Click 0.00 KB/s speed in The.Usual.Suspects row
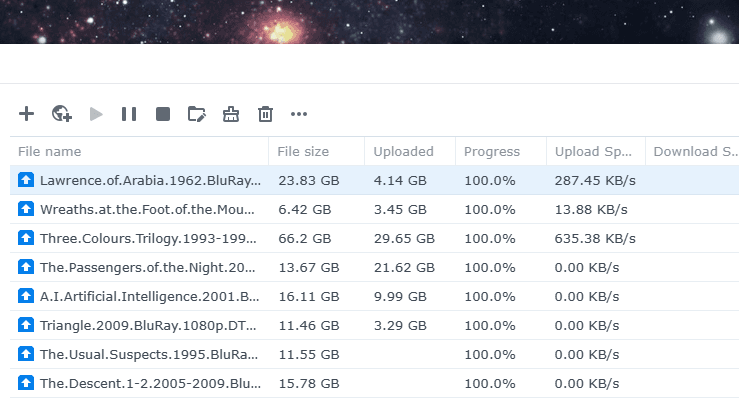Screen dimensions: 739x399 click(587, 355)
